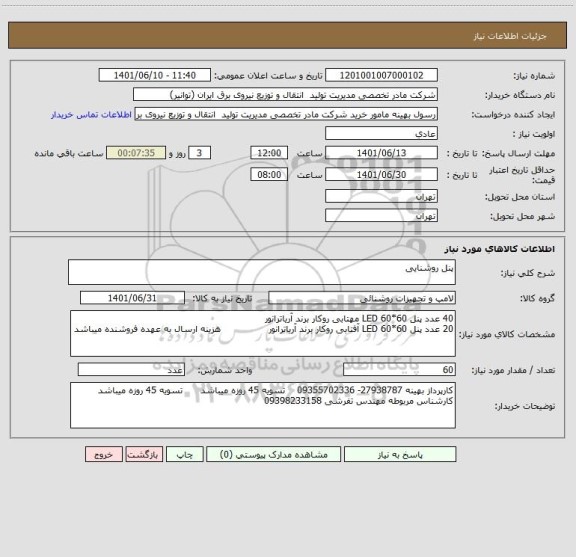This screenshot has width=576, height=557.
Task: Click the بازگشت back button
Action: click(144, 454)
